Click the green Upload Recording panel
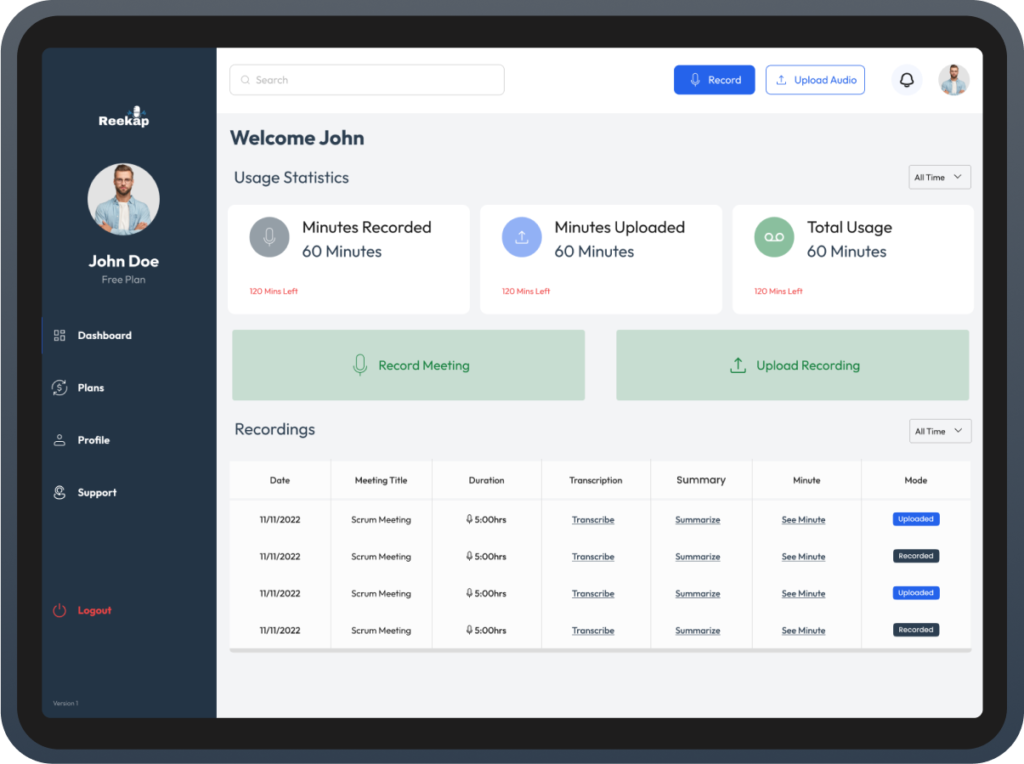The image size is (1024, 764). click(x=792, y=366)
